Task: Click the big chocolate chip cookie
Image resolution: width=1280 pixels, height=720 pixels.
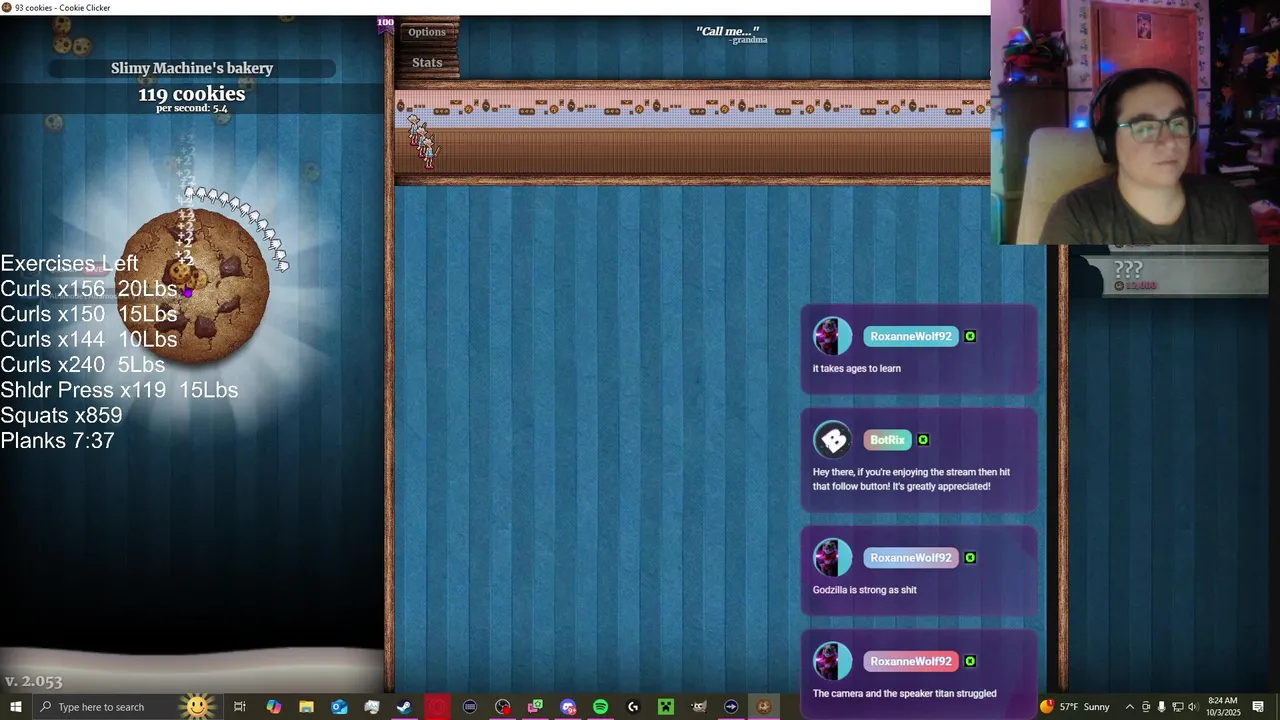Action: pos(194,286)
